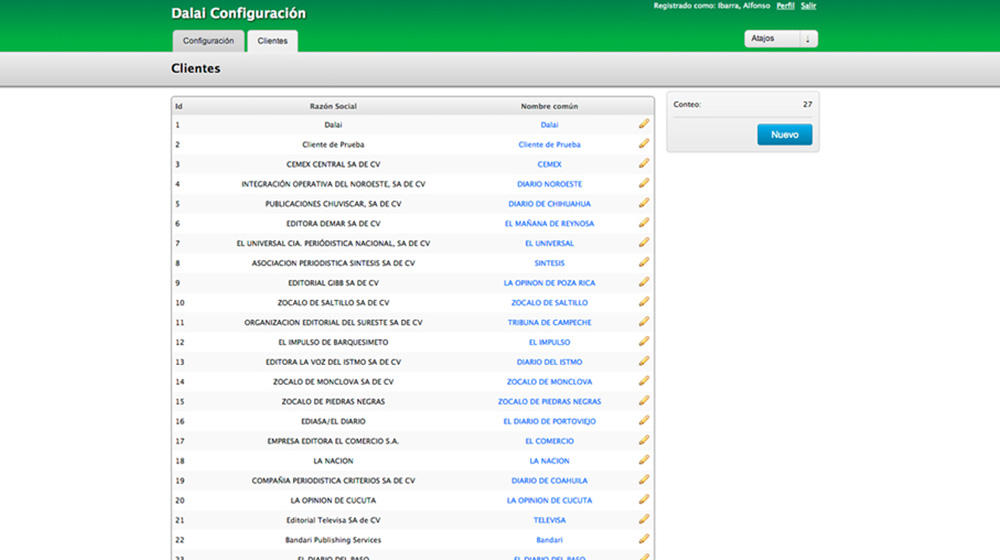The width and height of the screenshot is (1000, 560).
Task: Click the edit pencil for the Dalai row
Action: click(x=644, y=124)
